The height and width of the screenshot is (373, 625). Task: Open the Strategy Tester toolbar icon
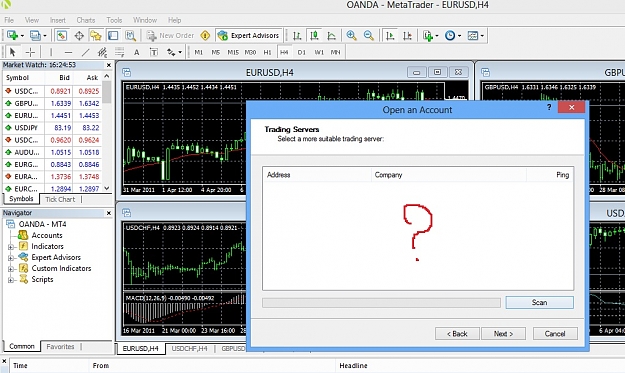(x=131, y=35)
